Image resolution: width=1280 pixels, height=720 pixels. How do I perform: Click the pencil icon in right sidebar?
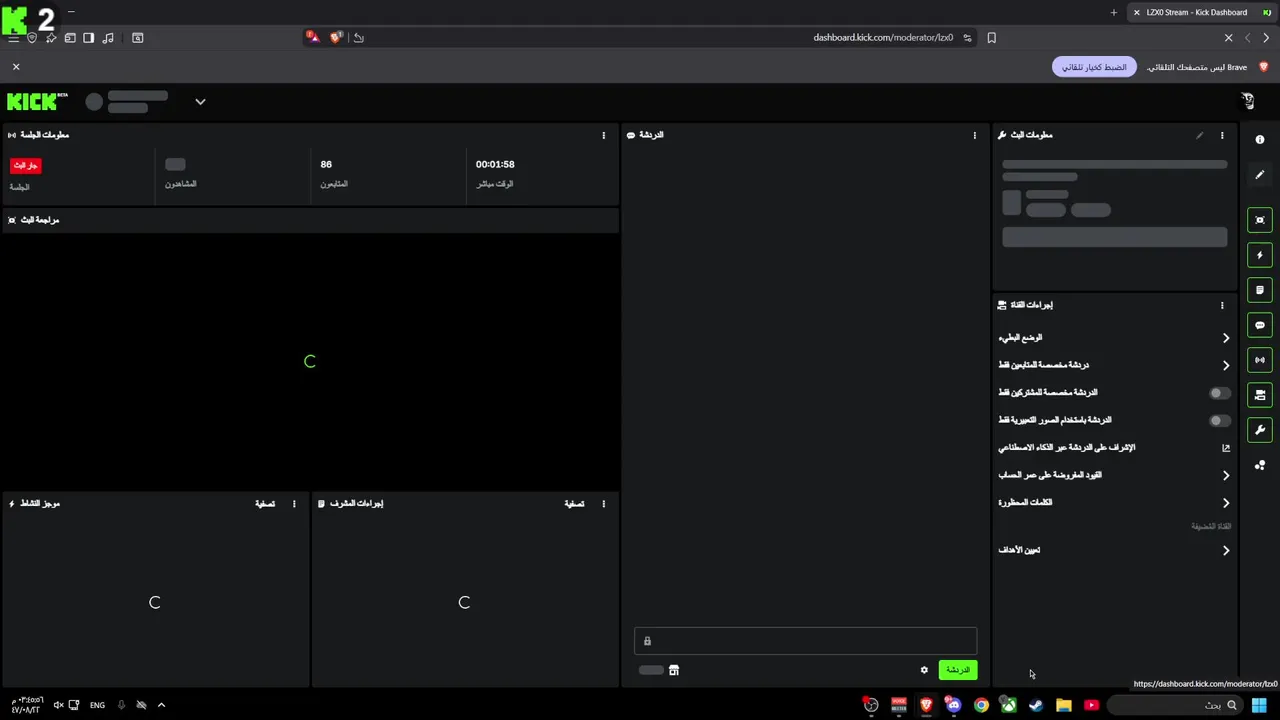tap(1260, 175)
